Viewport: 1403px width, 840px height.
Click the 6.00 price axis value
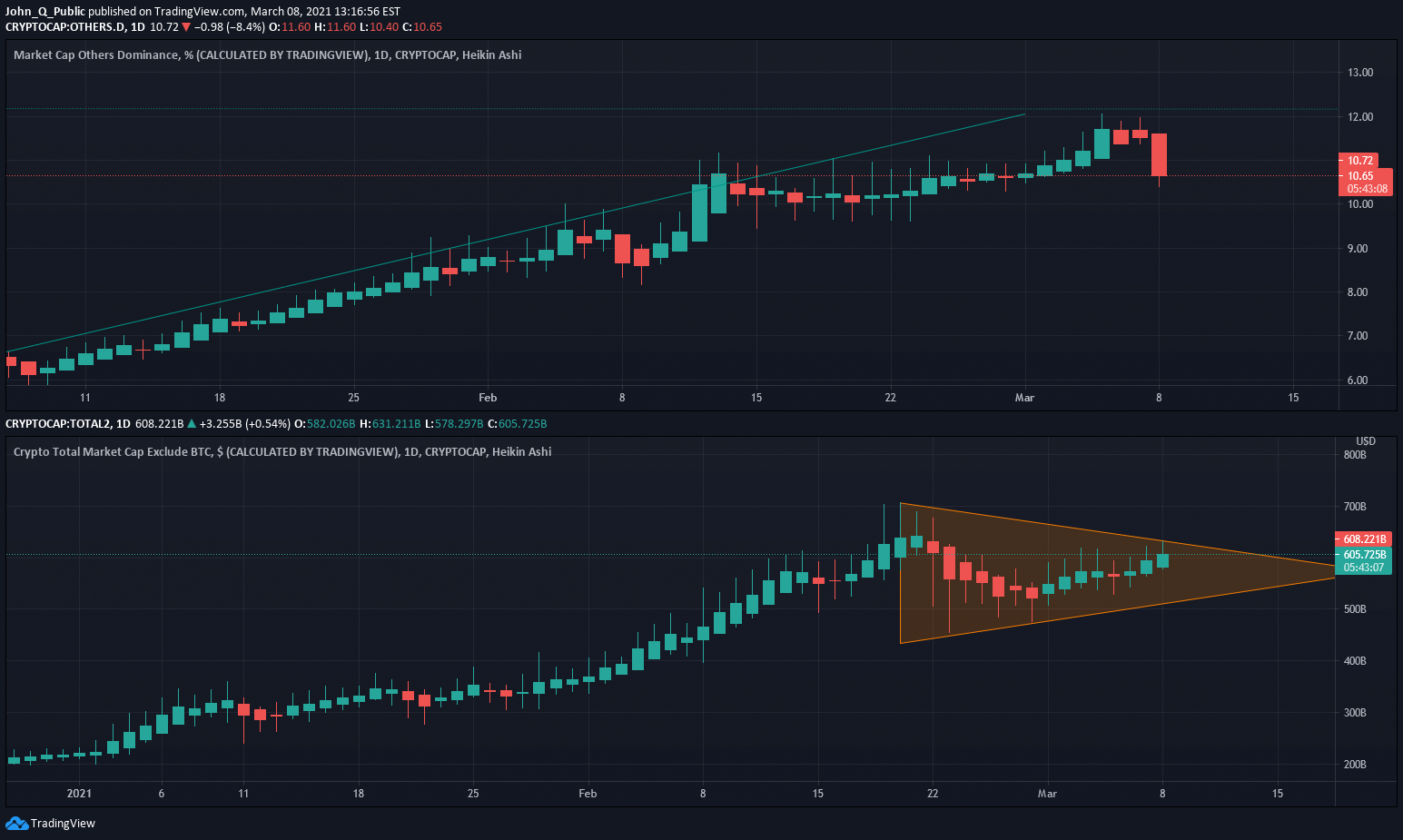tap(1358, 380)
